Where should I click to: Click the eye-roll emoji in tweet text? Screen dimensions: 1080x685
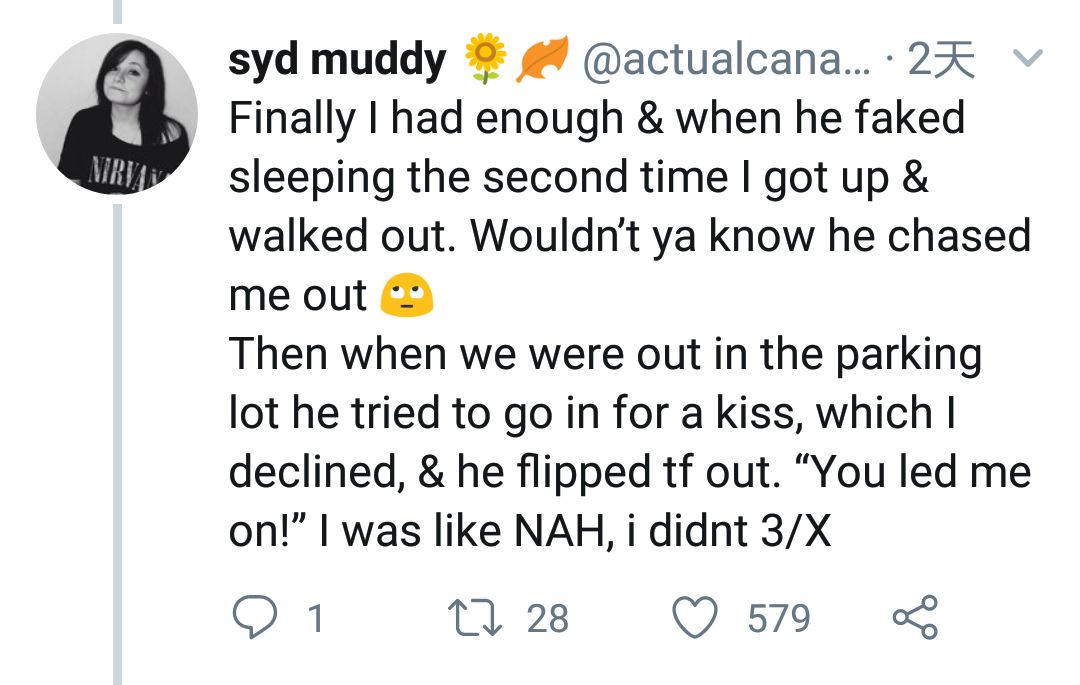coord(407,295)
